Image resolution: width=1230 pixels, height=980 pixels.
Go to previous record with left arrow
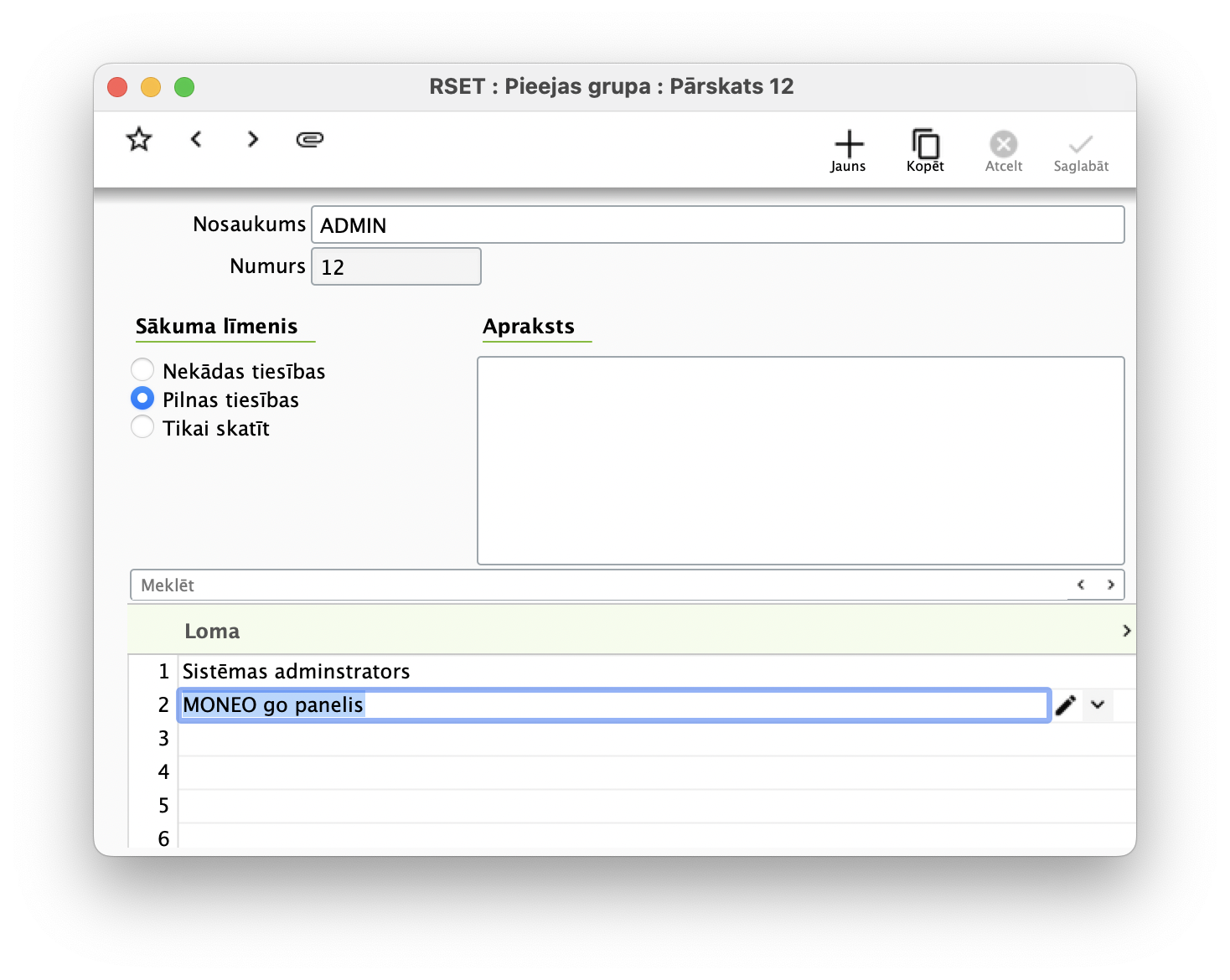point(196,139)
